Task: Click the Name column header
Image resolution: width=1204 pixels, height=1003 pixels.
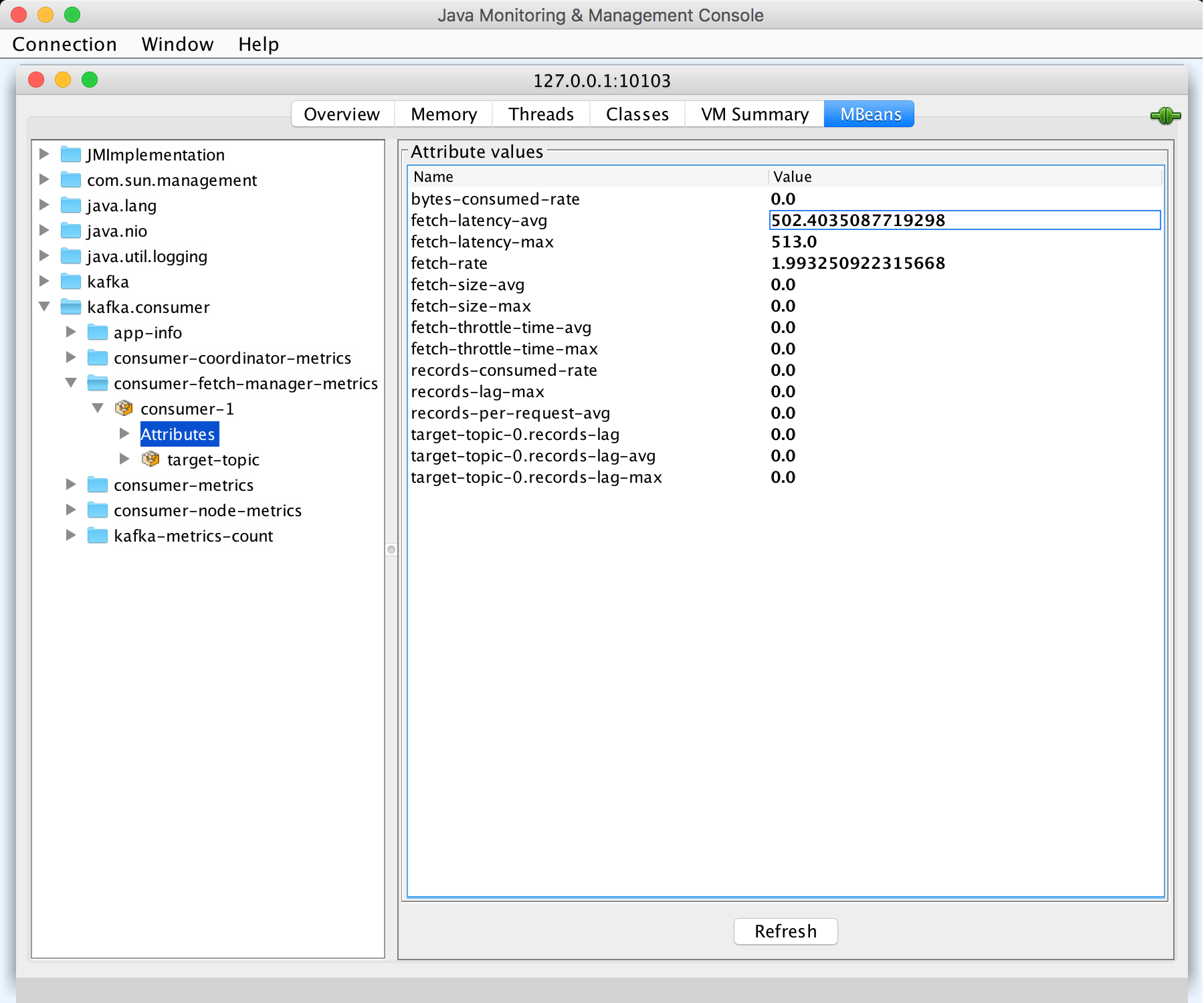Action: tap(587, 177)
